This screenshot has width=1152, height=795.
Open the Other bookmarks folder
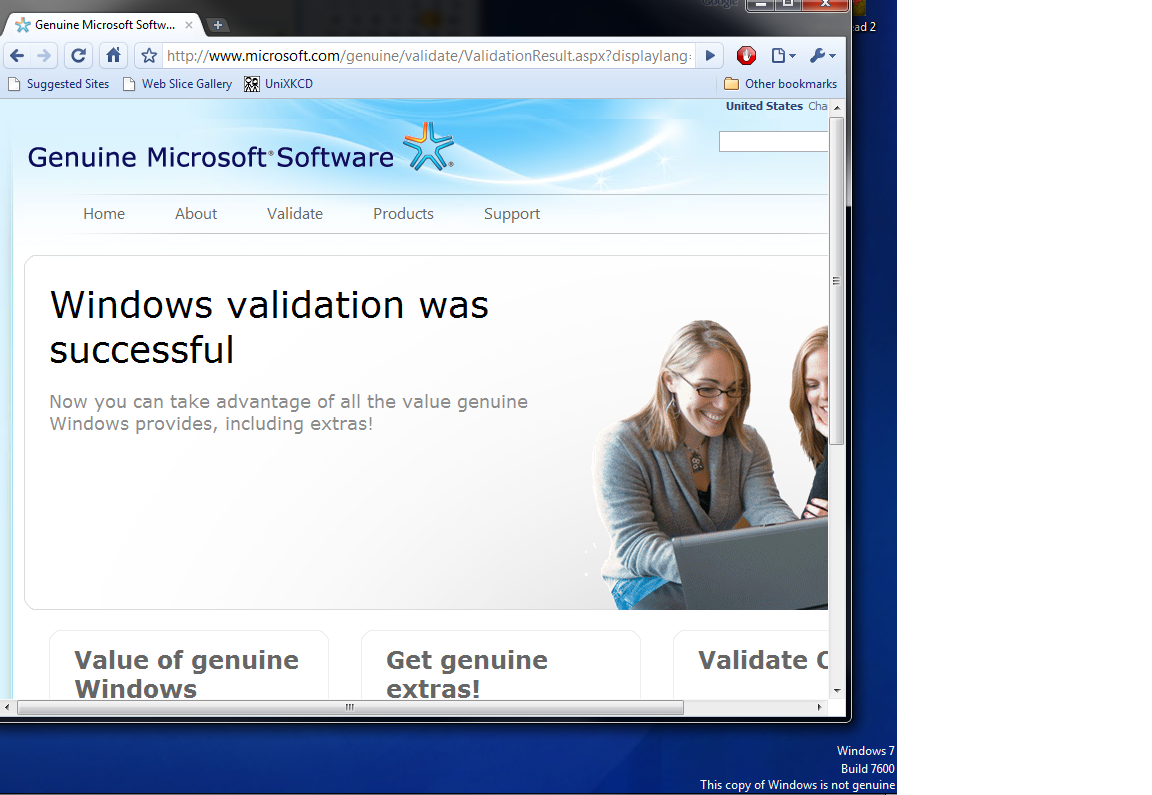780,84
